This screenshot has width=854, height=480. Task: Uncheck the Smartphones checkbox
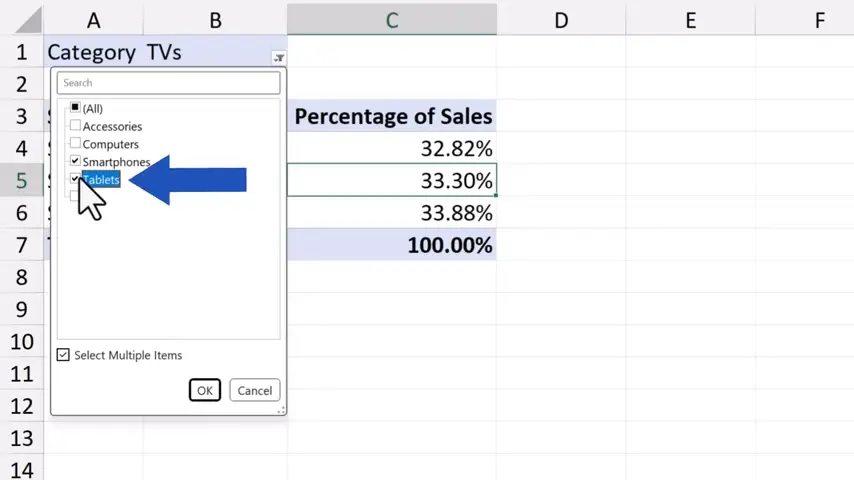(x=75, y=161)
